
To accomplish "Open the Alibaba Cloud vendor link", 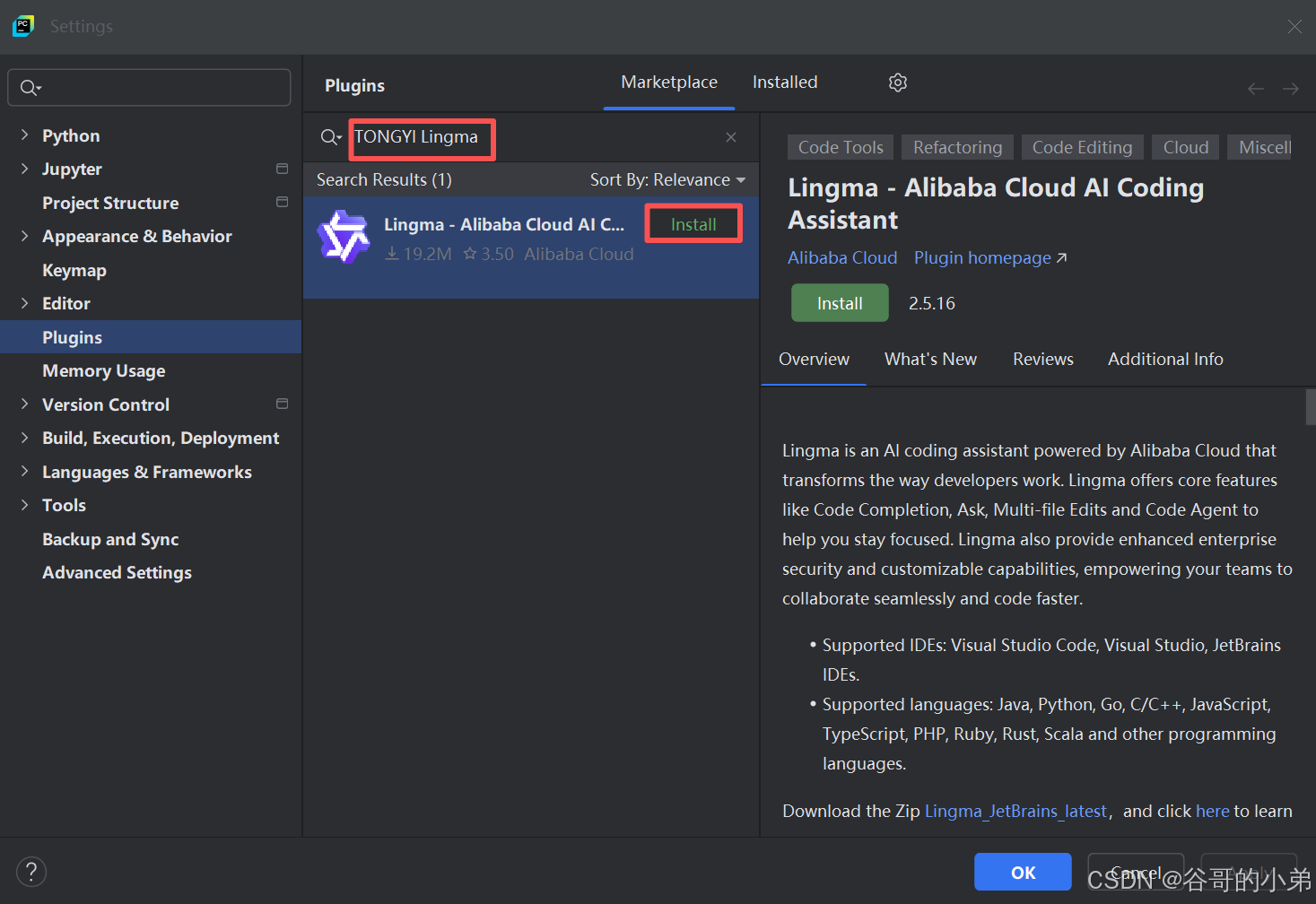I will click(842, 257).
